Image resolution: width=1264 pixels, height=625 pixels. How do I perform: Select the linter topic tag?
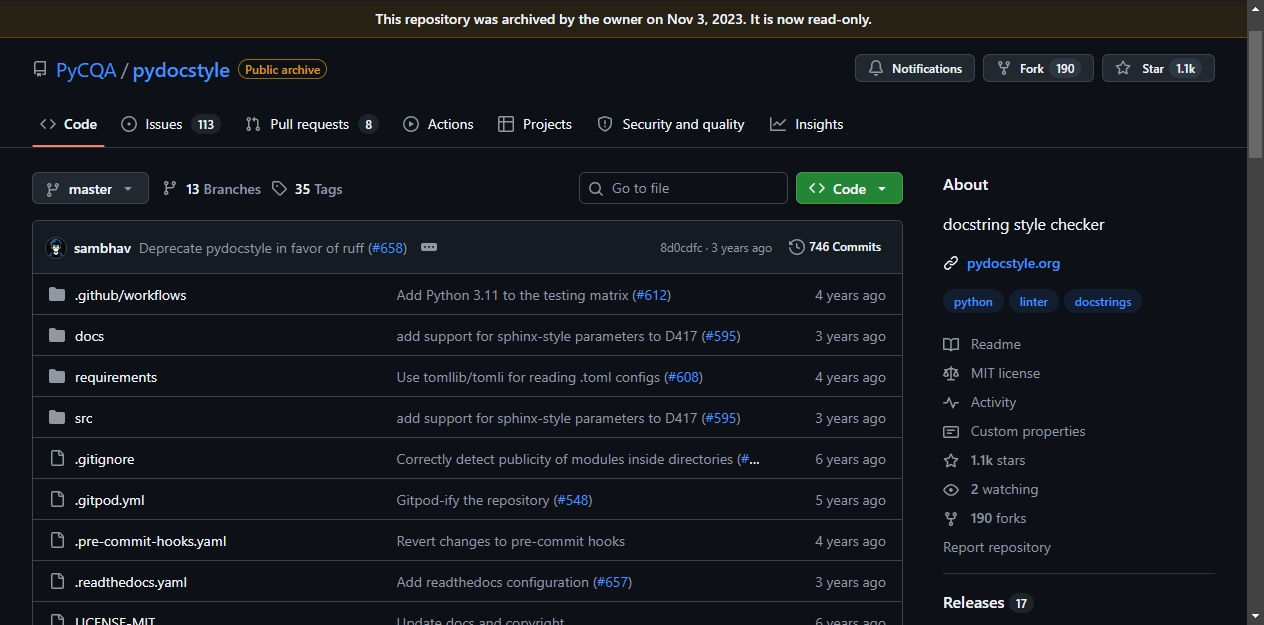pos(1033,302)
